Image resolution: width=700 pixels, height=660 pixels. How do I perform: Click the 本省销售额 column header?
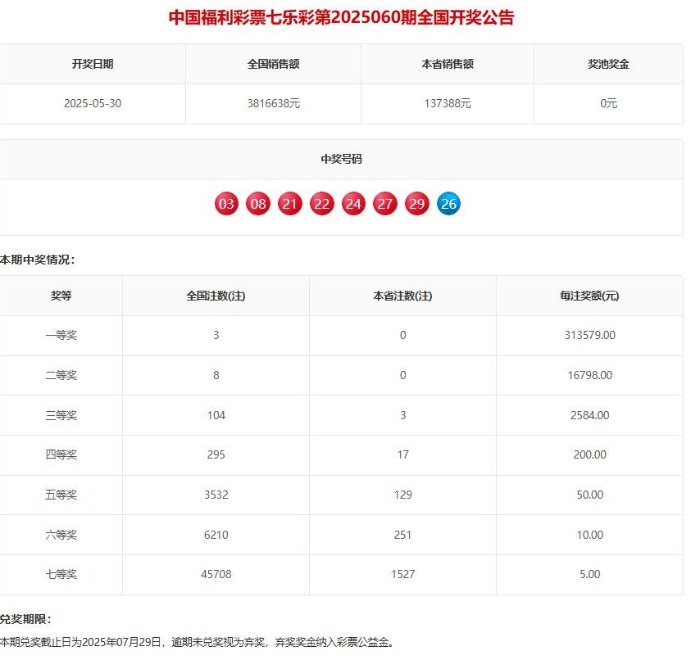click(447, 64)
